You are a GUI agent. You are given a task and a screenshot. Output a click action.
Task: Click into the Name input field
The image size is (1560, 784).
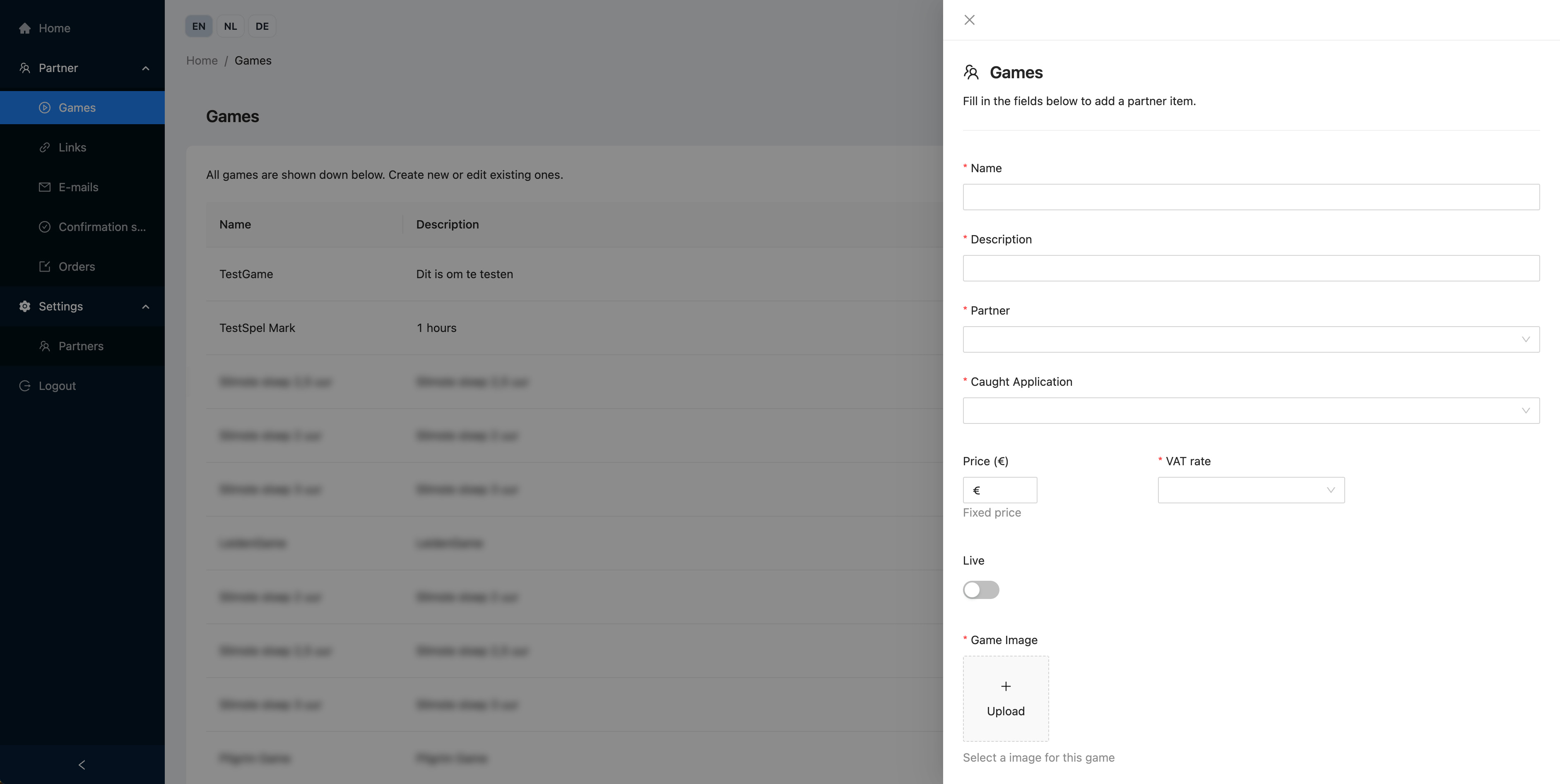point(1251,197)
